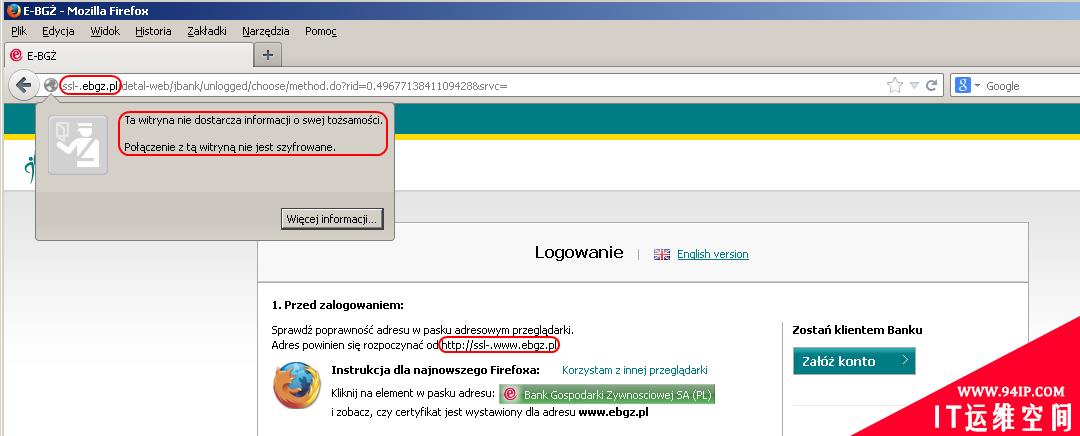1080x436 pixels.
Task: Open the Google search engine dropdown
Action: tap(967, 85)
